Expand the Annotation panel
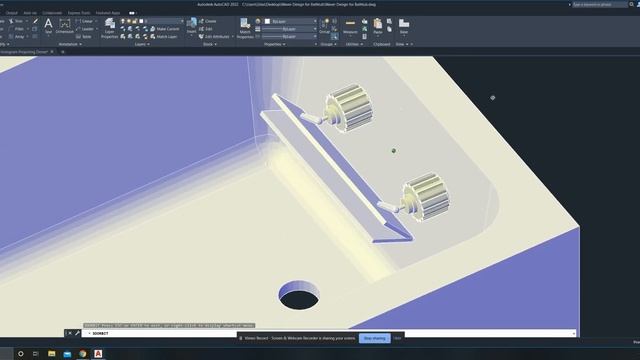Image resolution: width=640 pixels, height=360 pixels. tap(70, 44)
